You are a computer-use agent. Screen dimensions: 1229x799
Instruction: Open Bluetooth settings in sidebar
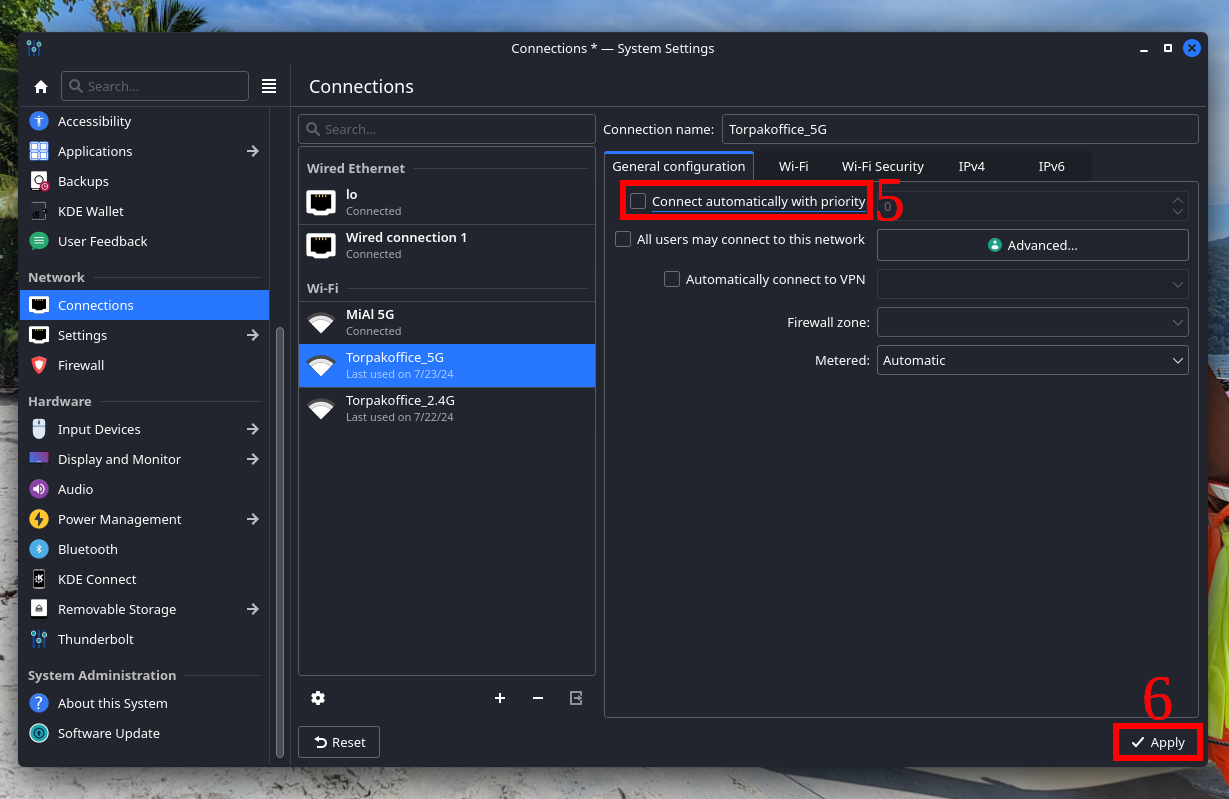(x=88, y=549)
